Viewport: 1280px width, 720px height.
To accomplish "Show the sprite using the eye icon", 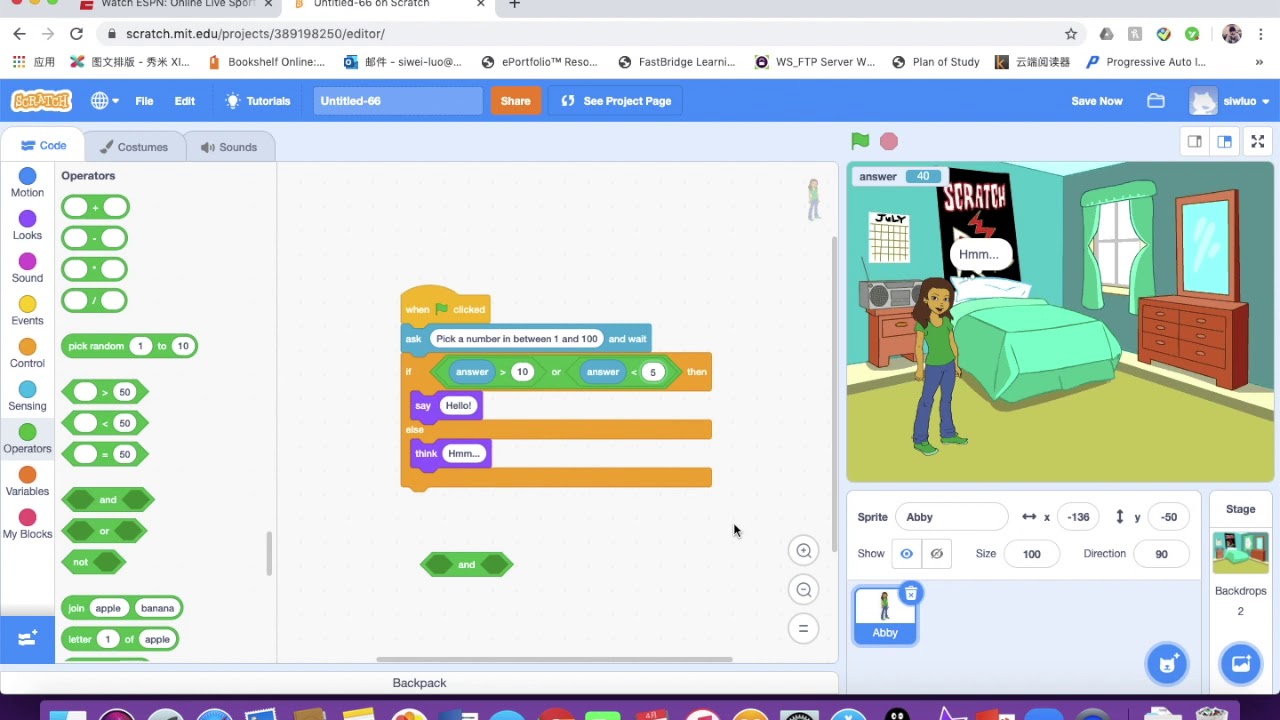I will click(906, 554).
